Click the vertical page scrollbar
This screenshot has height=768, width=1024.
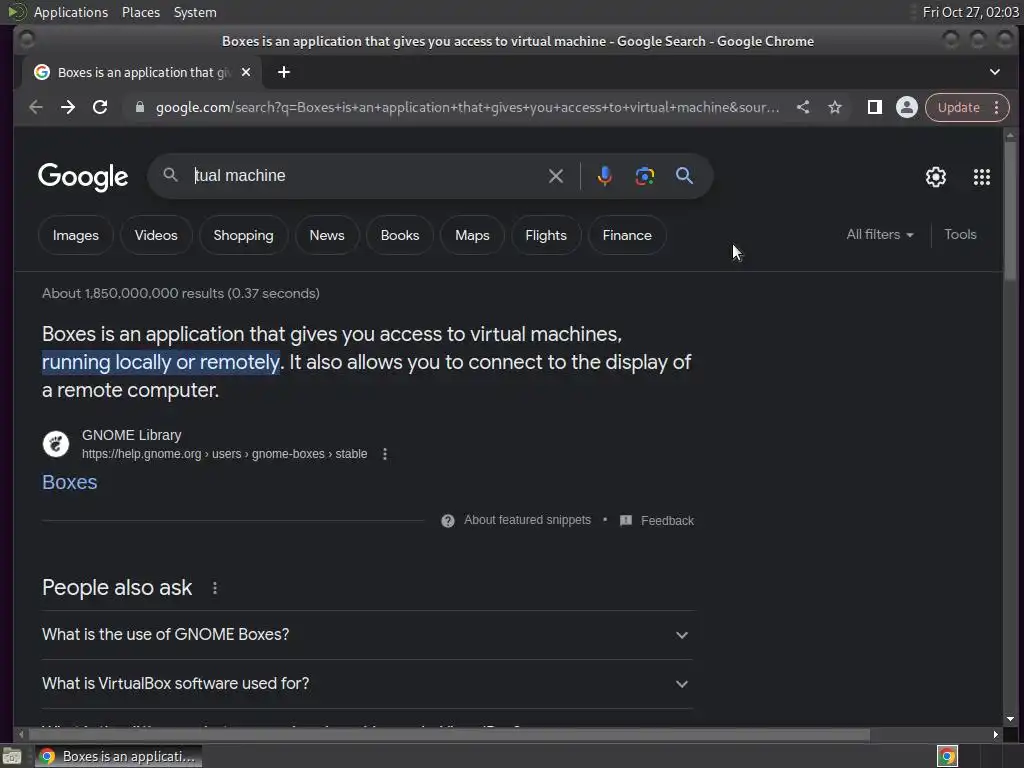[x=1010, y=212]
